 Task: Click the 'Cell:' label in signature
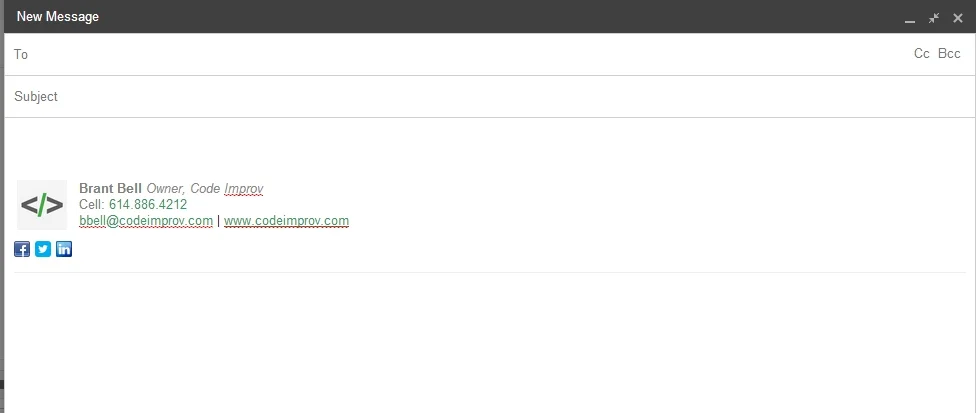(92, 205)
